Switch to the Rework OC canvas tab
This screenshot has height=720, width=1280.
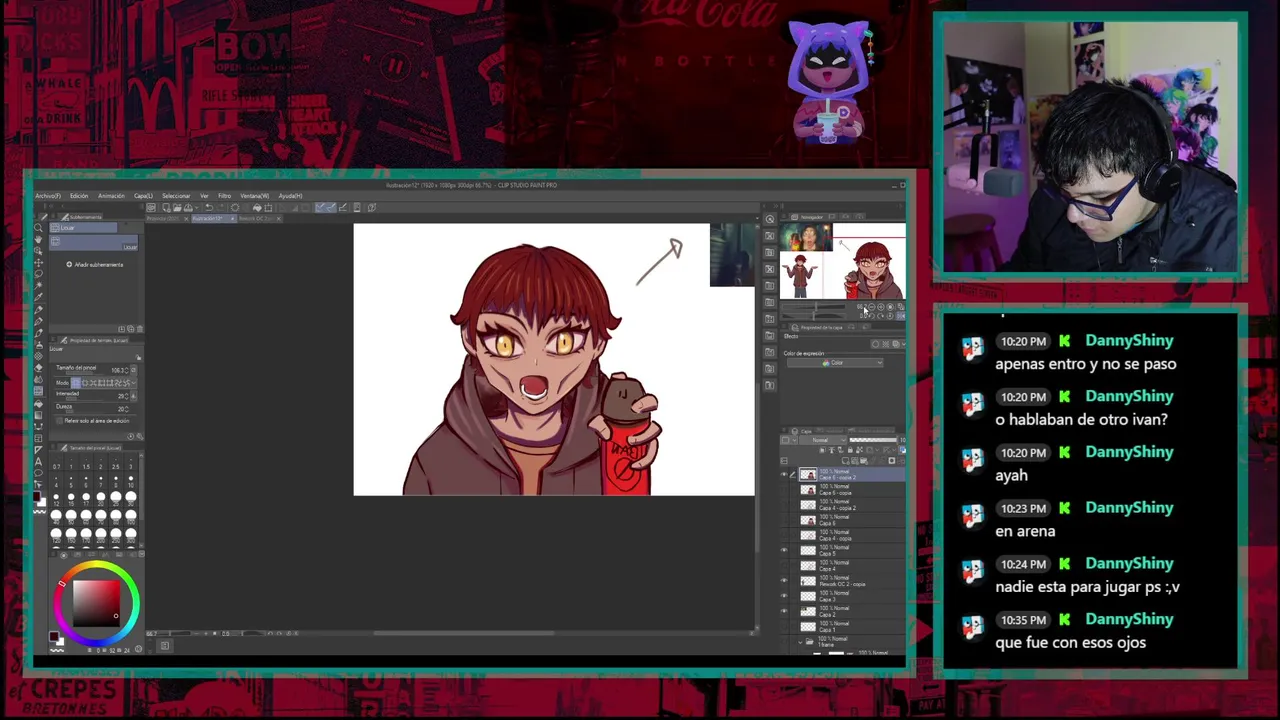point(259,219)
